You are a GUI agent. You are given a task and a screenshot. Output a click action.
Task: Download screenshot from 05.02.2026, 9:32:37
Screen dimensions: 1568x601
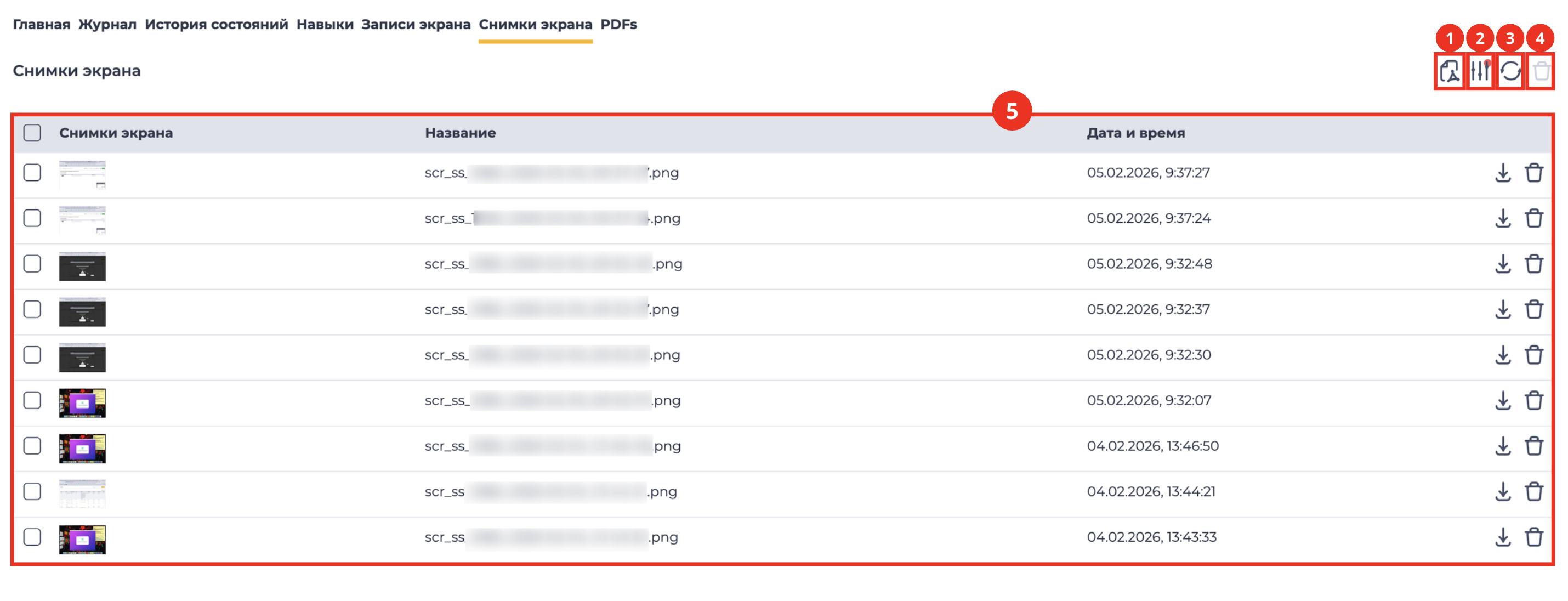(x=1503, y=310)
